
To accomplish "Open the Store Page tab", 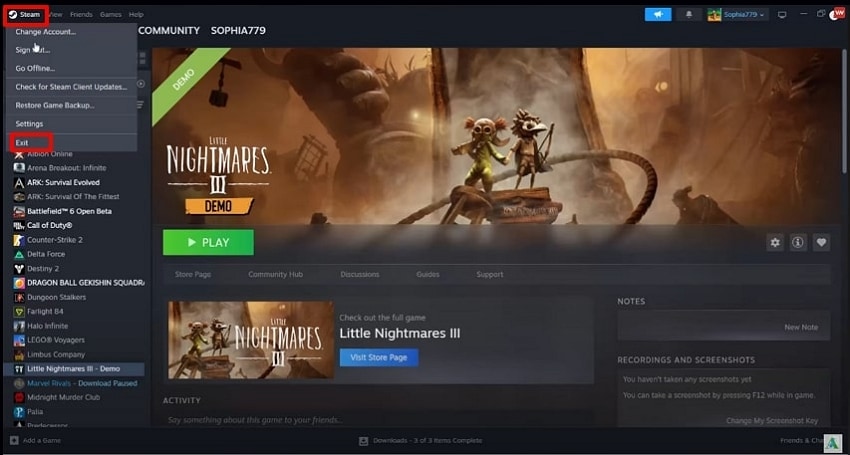I will (x=193, y=274).
